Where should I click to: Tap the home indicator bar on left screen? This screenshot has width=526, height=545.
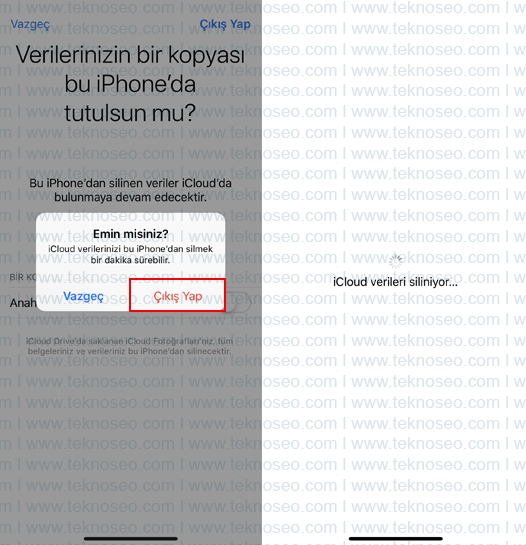(x=131, y=539)
